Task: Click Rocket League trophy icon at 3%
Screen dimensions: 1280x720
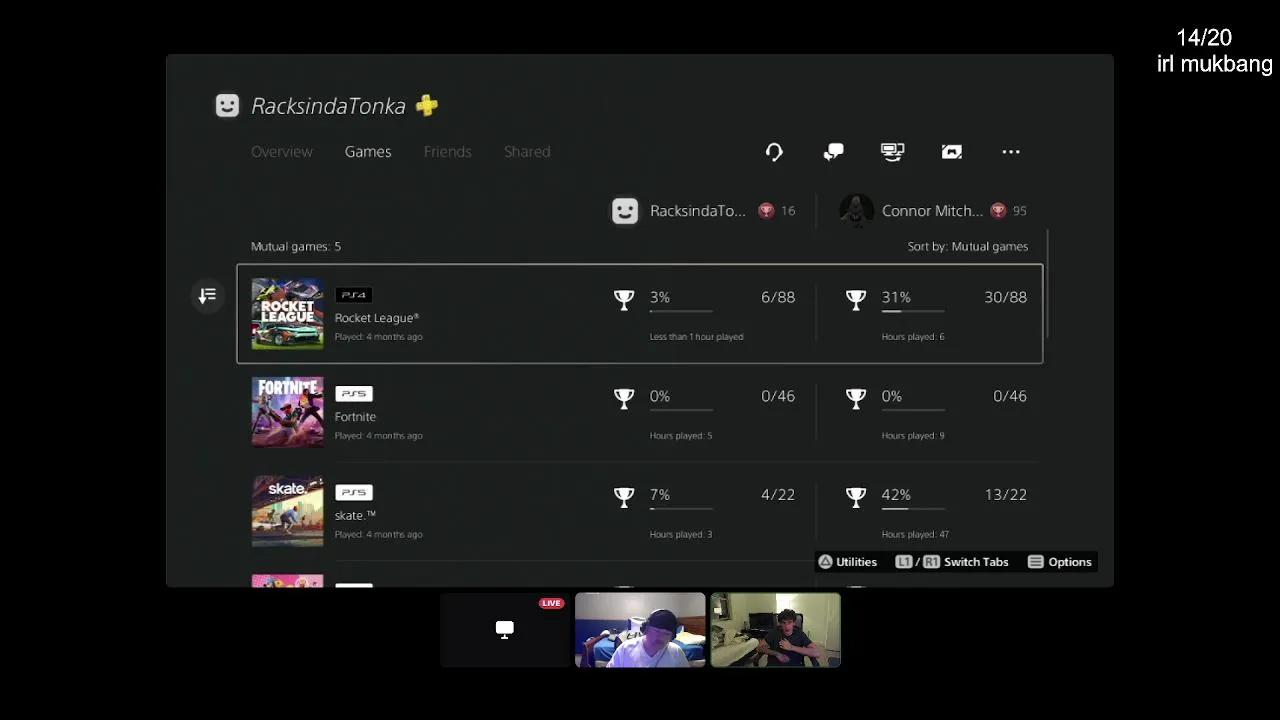Action: pyautogui.click(x=624, y=299)
